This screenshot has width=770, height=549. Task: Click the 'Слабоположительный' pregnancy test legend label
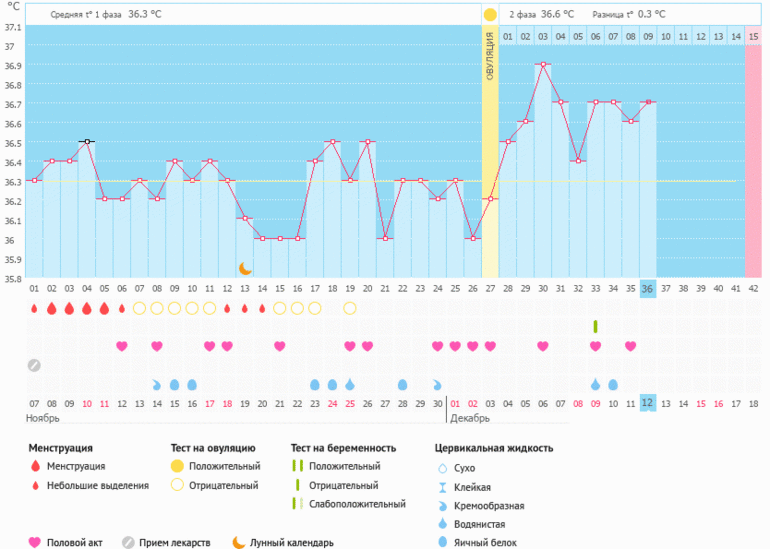coord(356,504)
